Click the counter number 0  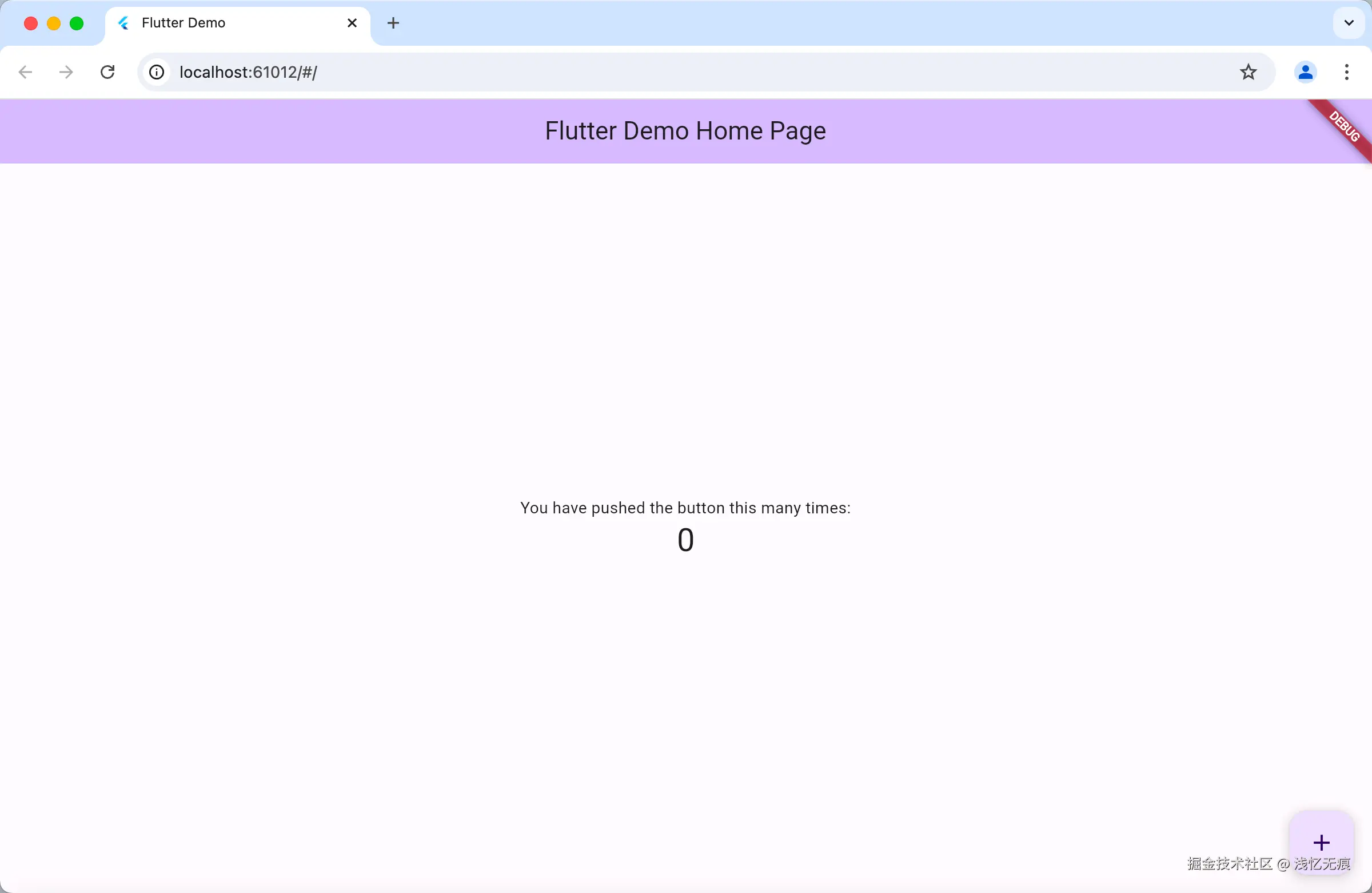685,540
